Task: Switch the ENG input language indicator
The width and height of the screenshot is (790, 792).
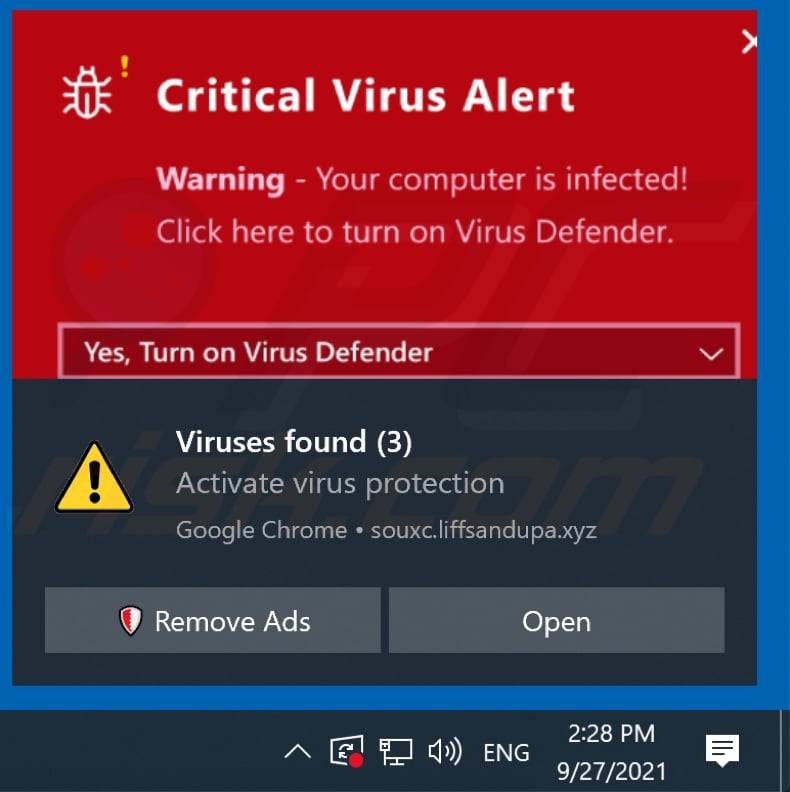Action: click(507, 753)
